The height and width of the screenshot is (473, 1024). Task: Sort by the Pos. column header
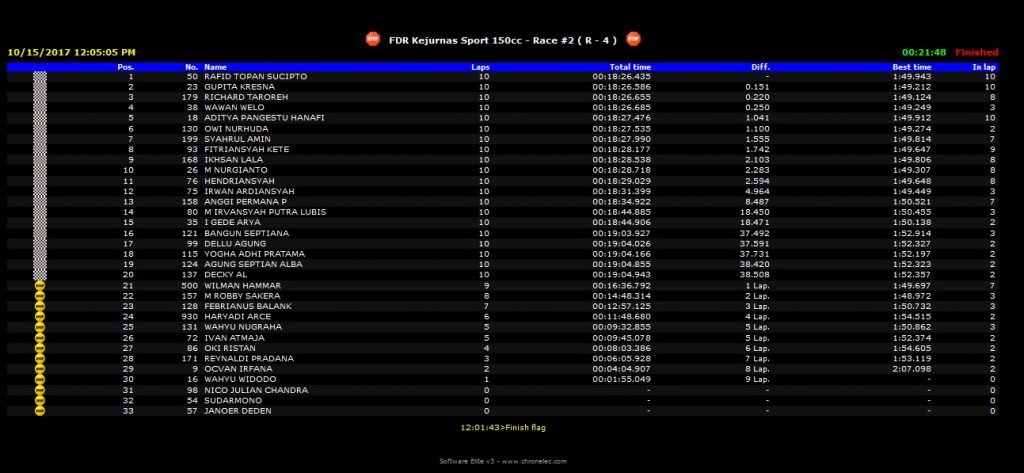point(126,66)
